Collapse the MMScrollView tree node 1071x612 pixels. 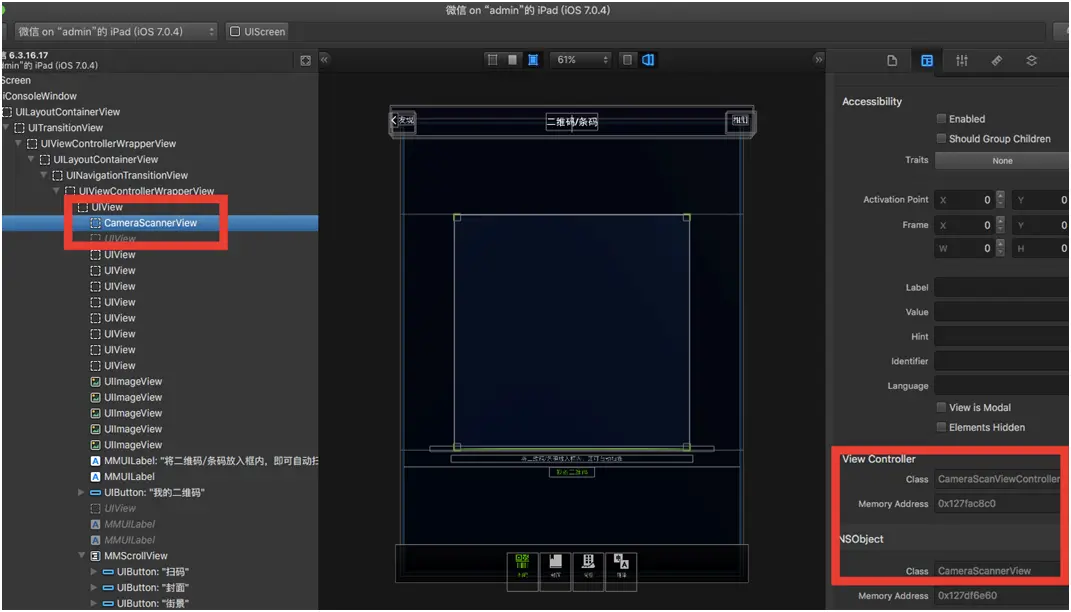tap(82, 556)
